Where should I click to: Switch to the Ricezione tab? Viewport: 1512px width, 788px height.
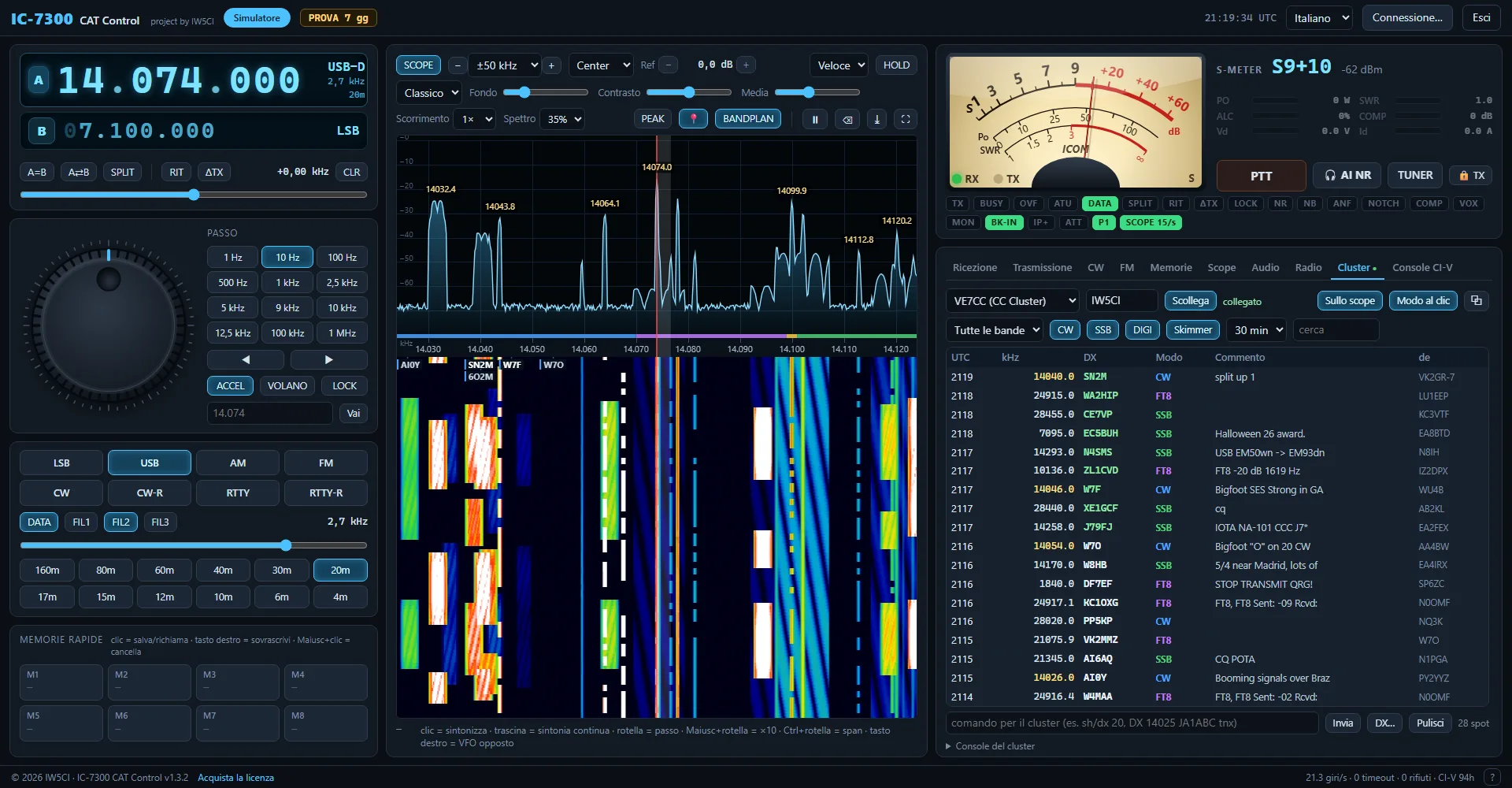[x=975, y=268]
